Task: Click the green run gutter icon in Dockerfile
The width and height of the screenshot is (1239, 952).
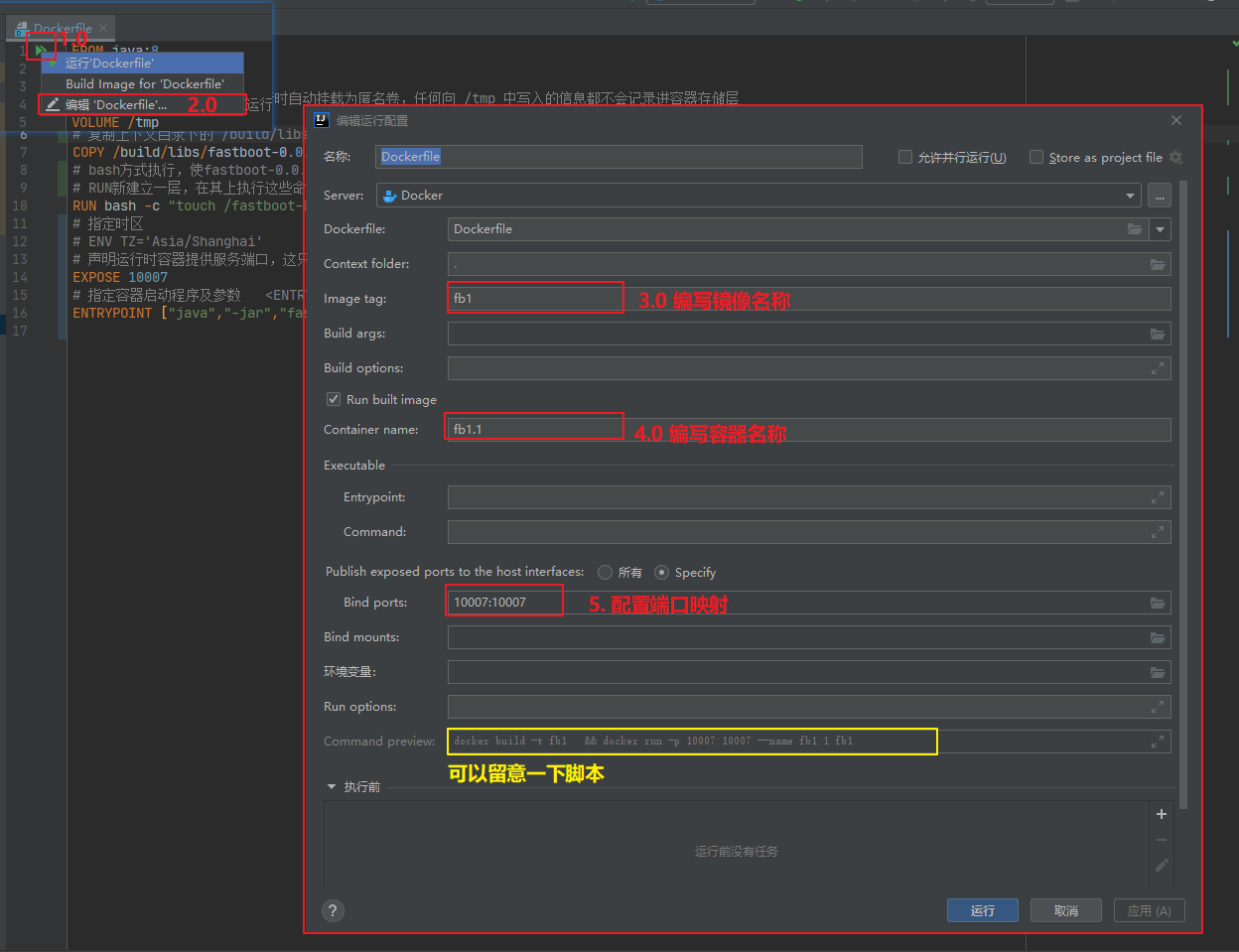Action: [x=41, y=50]
